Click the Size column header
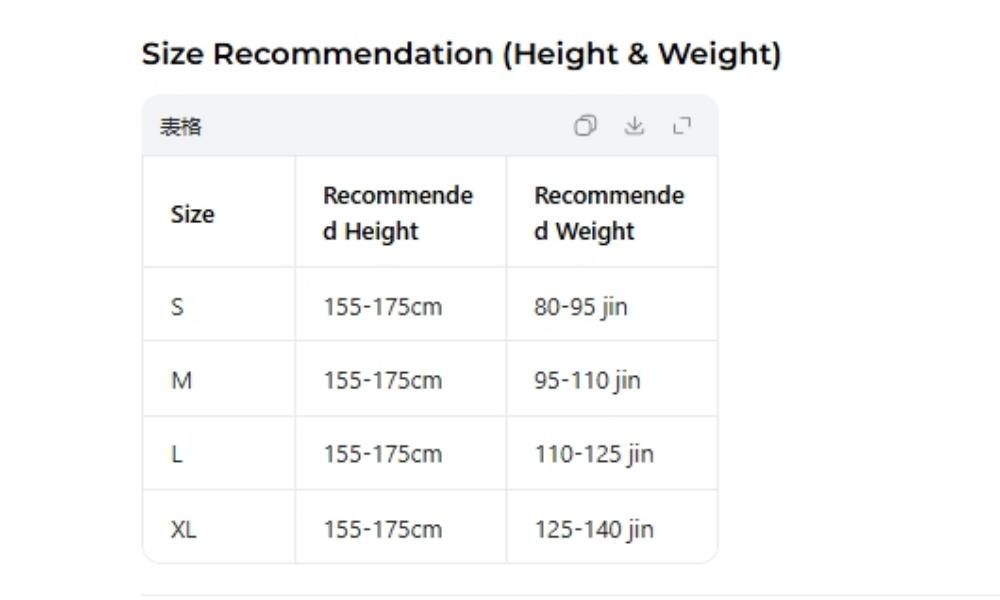 [193, 213]
